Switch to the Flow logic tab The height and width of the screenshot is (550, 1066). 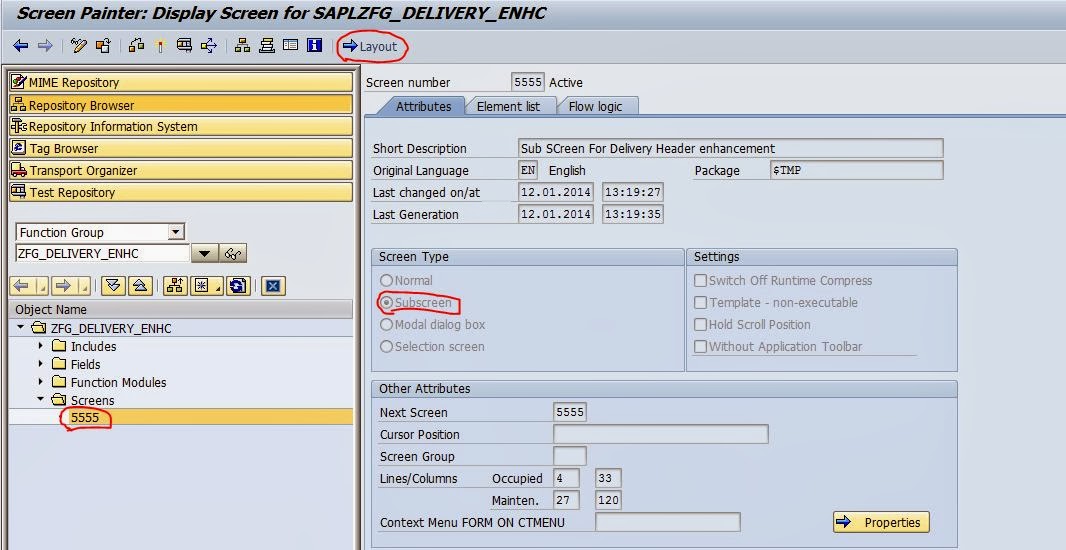(x=596, y=106)
